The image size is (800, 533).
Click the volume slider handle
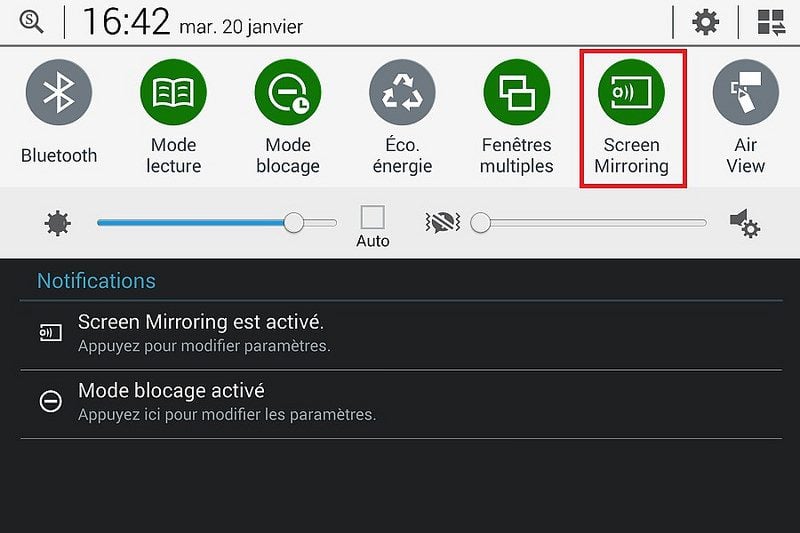coord(480,223)
